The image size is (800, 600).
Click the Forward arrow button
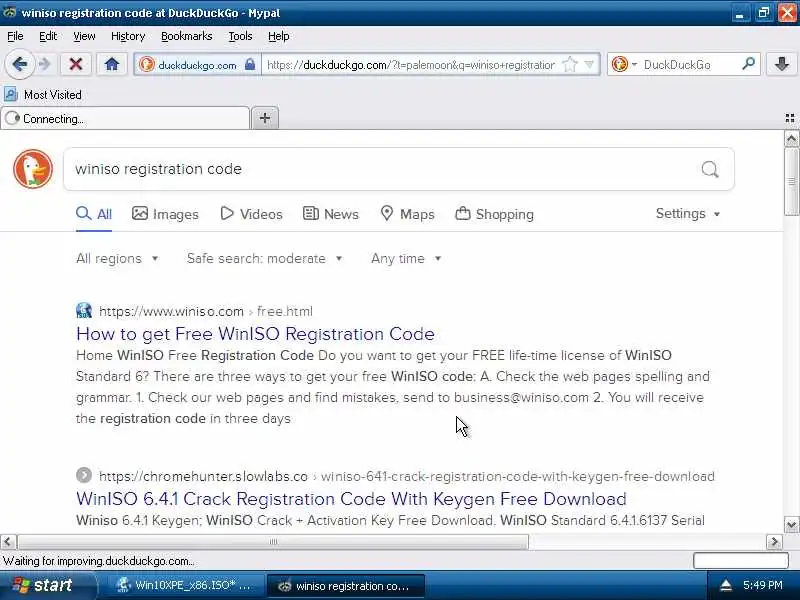point(45,64)
